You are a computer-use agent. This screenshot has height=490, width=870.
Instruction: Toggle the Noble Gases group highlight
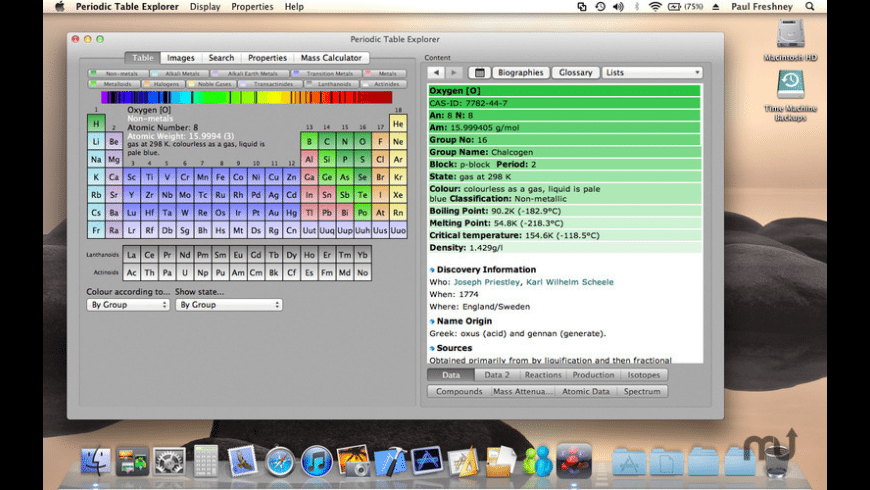(211, 84)
